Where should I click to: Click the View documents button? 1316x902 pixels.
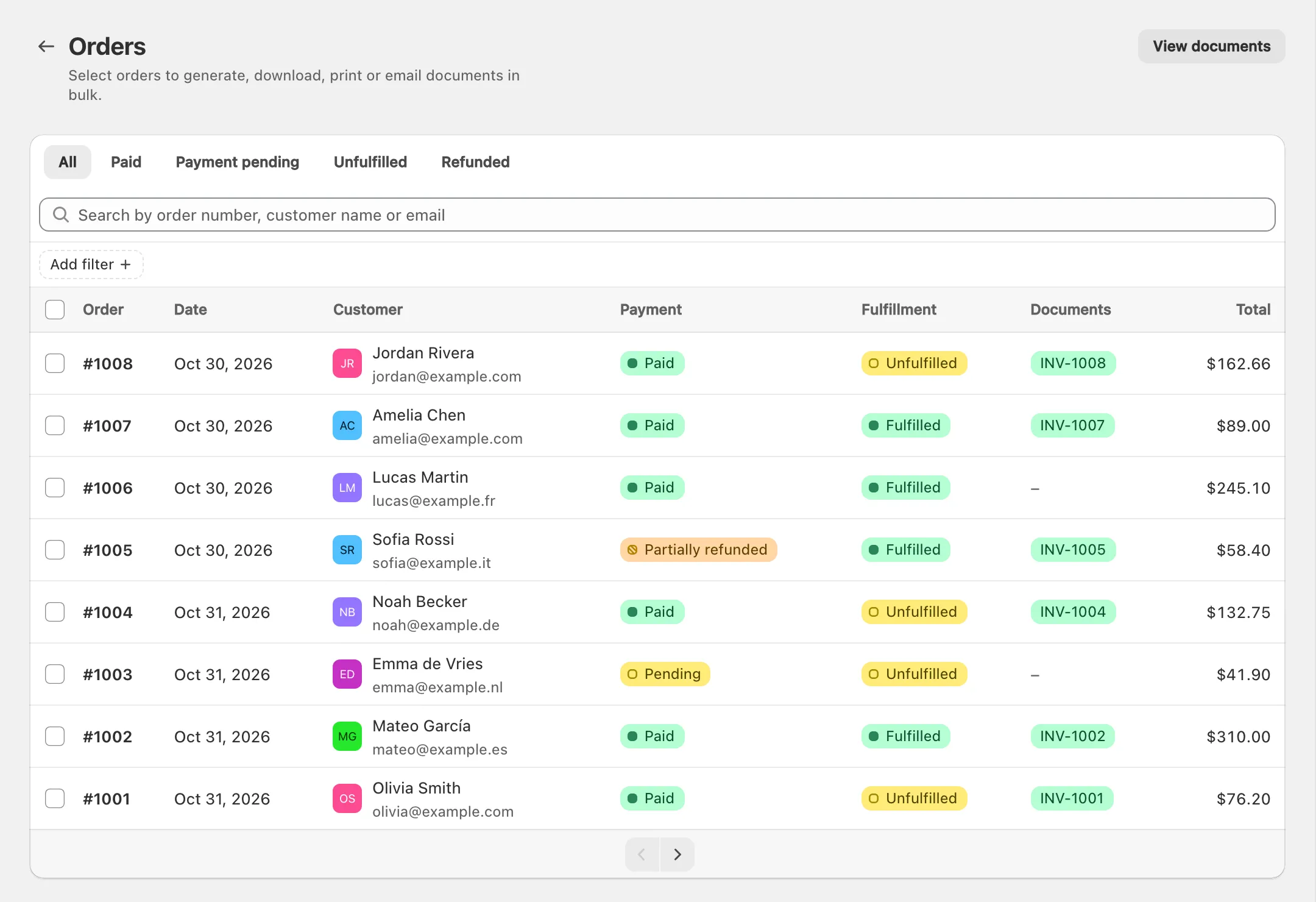click(x=1212, y=46)
